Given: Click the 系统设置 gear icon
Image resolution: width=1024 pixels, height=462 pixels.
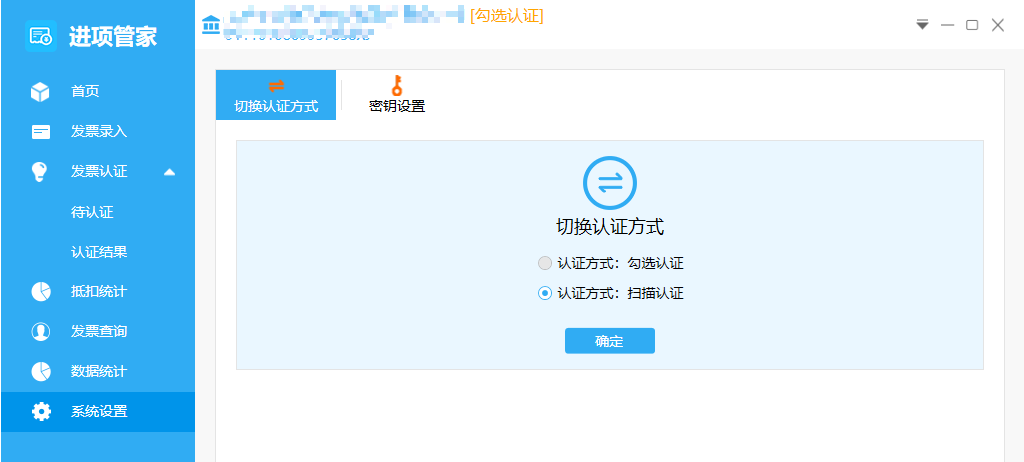Looking at the screenshot, I should pos(40,412).
